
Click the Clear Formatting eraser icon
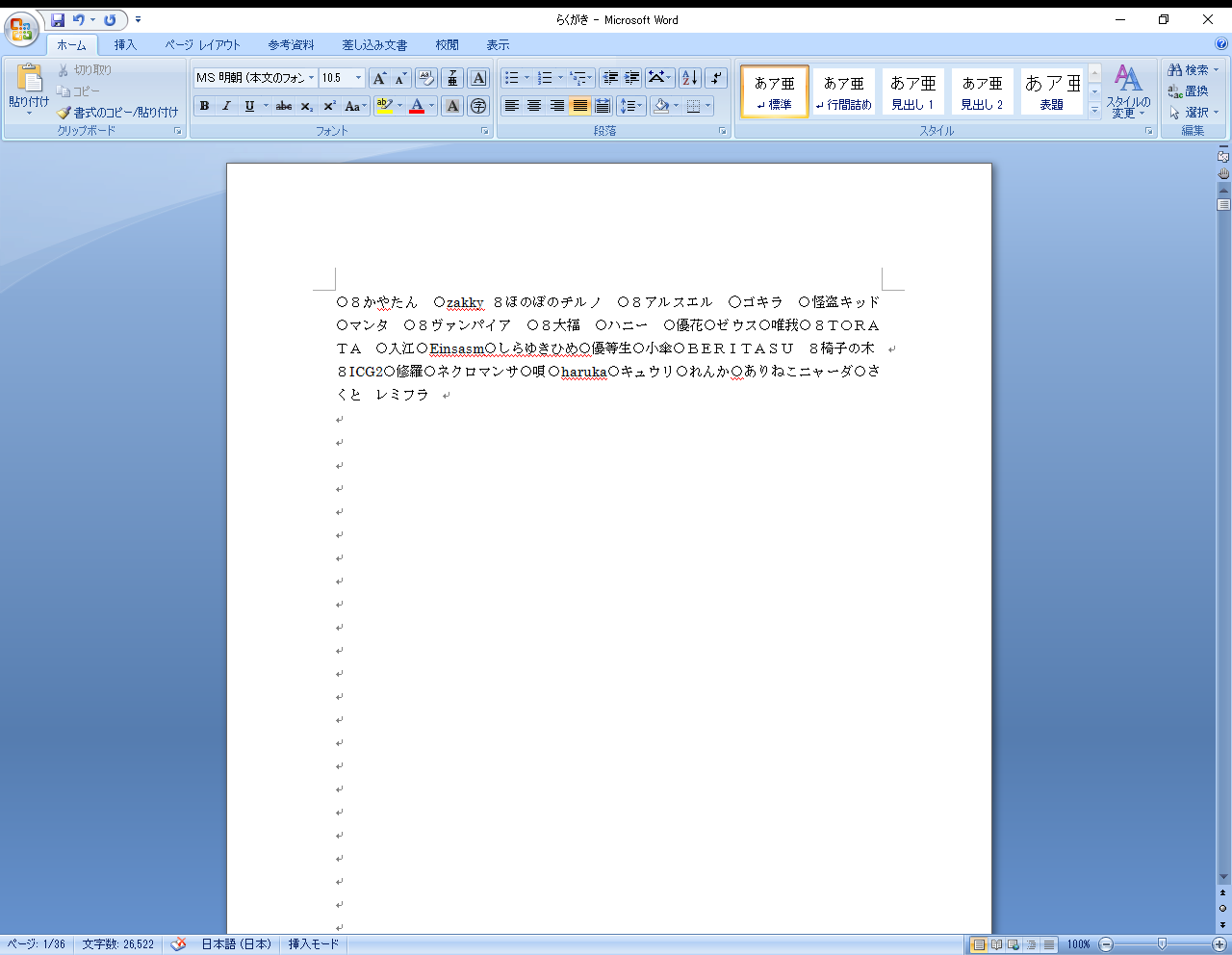coord(425,78)
